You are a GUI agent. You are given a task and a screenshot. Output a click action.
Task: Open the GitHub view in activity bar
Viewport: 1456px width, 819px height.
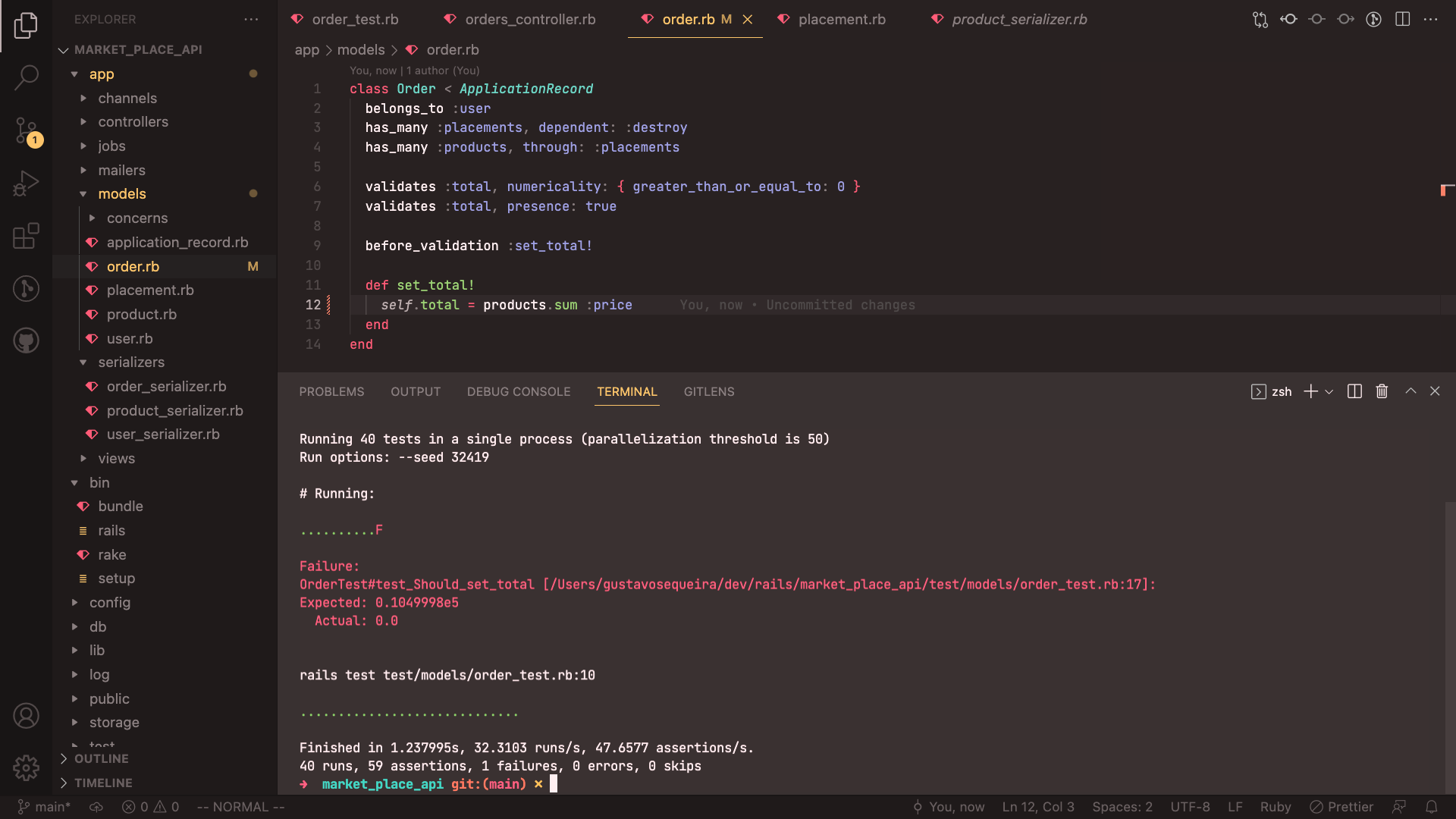[27, 340]
